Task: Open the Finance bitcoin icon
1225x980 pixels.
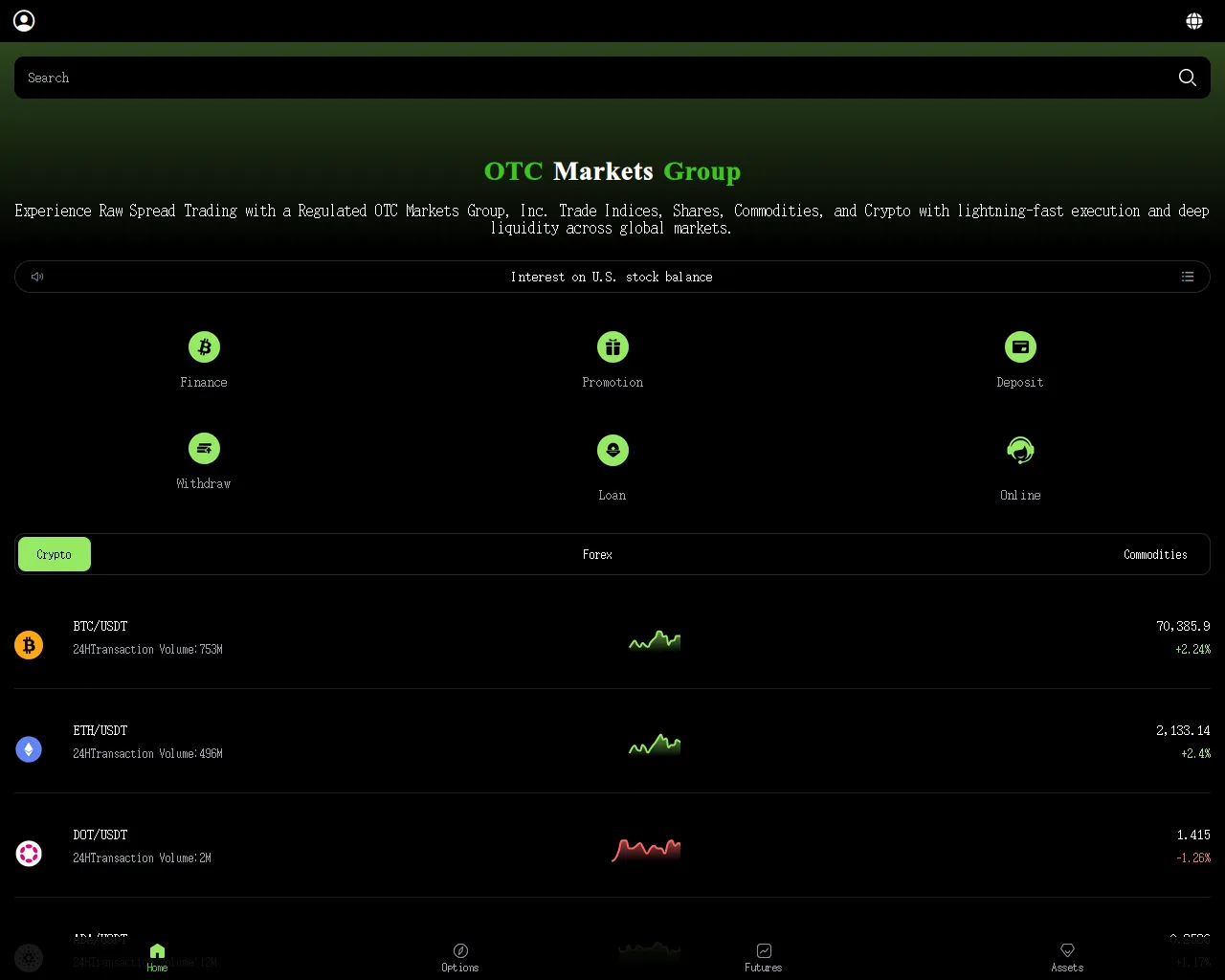Action: (x=204, y=346)
